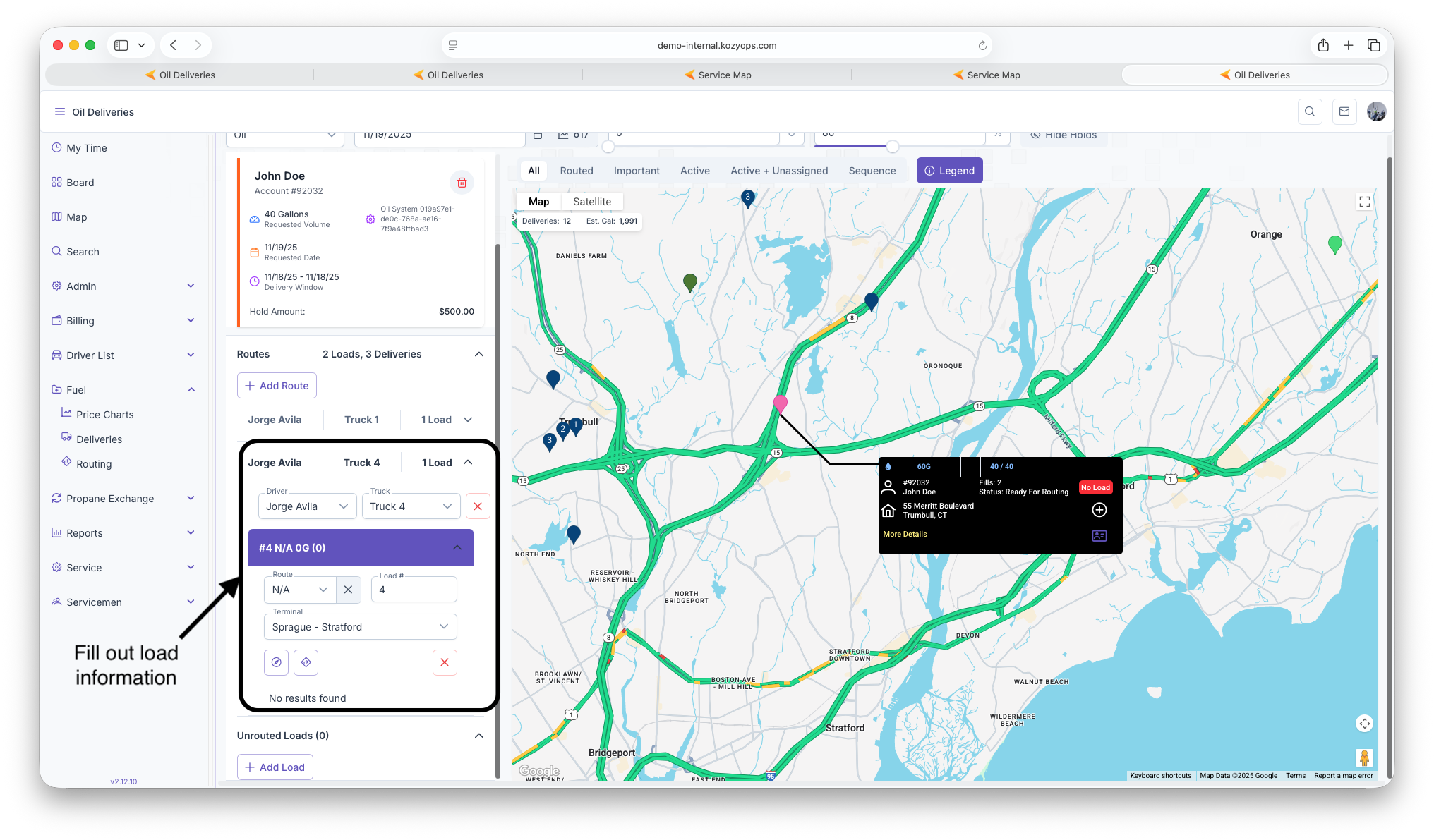Viewport: 1434px width, 840px height.
Task: Click the search magnifier in header
Action: pos(1309,111)
